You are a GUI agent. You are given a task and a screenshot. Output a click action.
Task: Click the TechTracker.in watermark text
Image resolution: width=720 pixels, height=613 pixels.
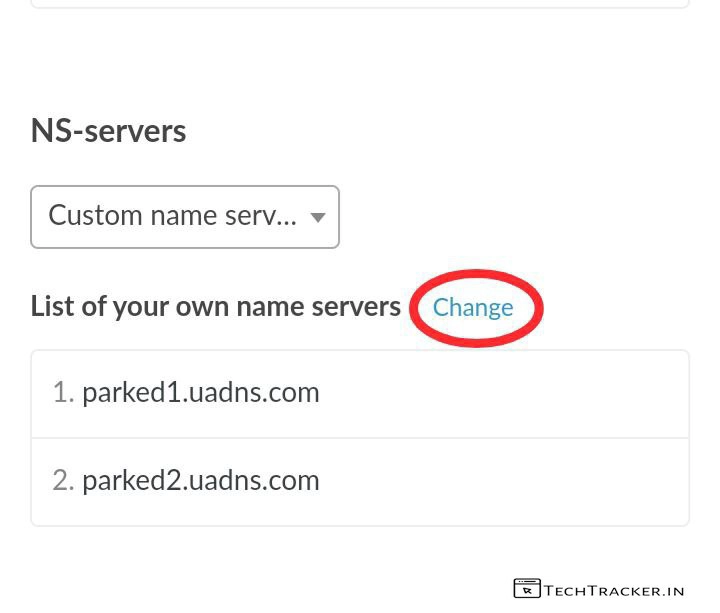614,590
